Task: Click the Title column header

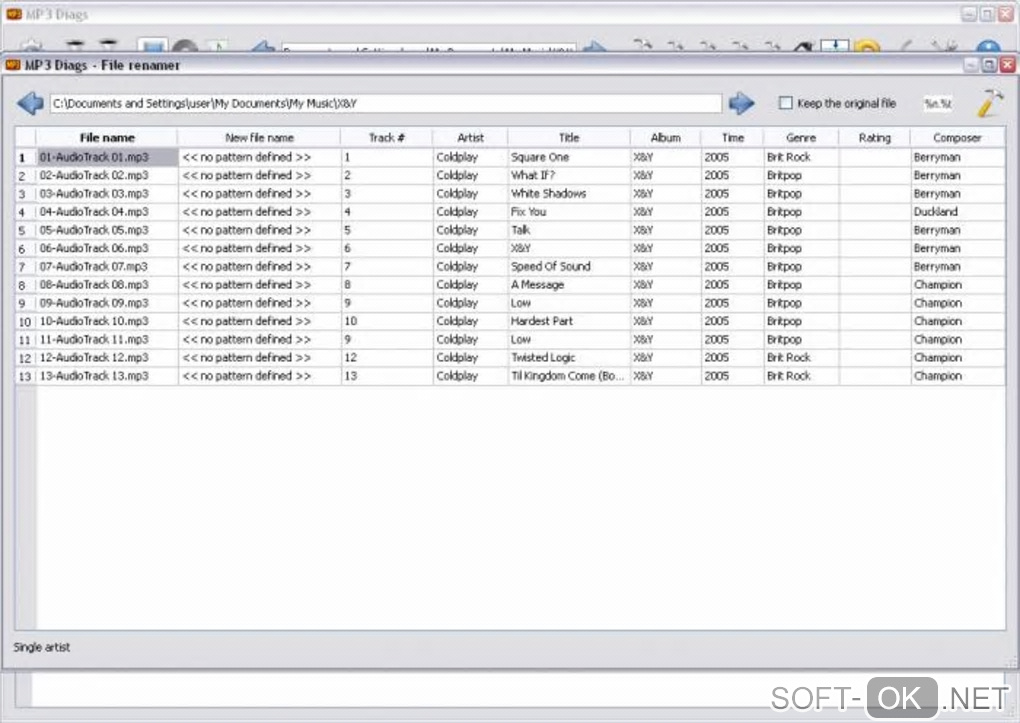Action: (x=569, y=137)
